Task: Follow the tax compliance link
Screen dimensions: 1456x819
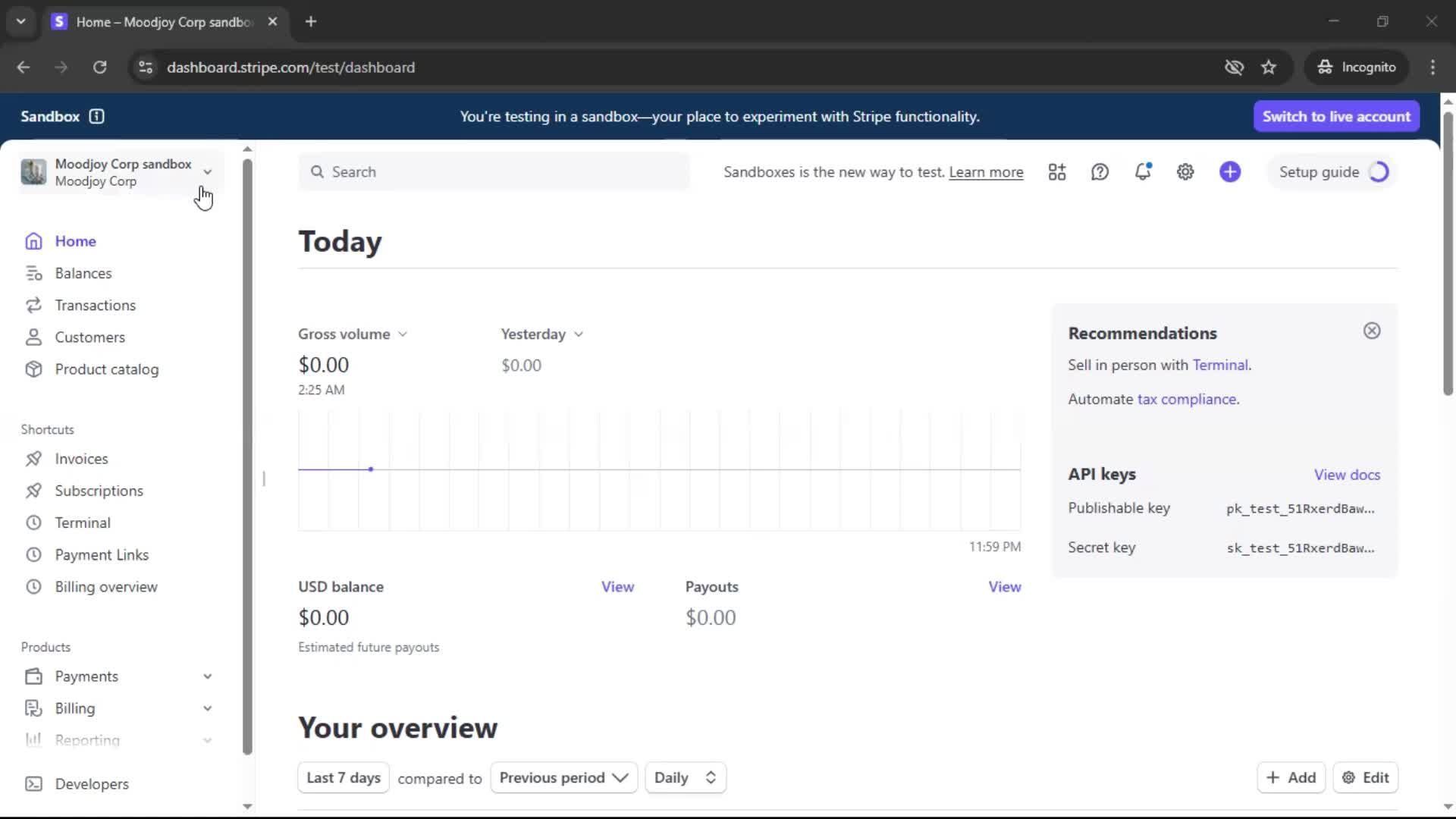Action: [1187, 400]
